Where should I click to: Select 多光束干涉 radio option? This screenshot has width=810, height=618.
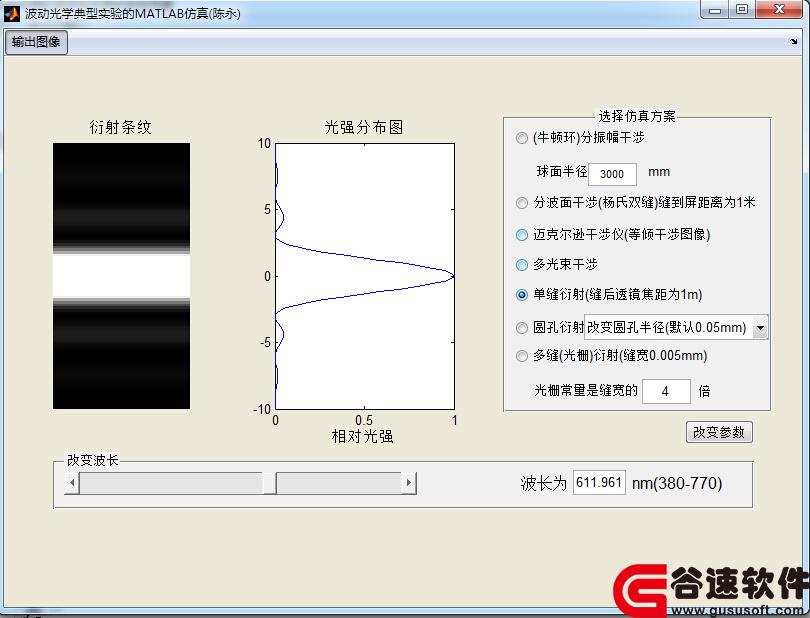point(522,265)
